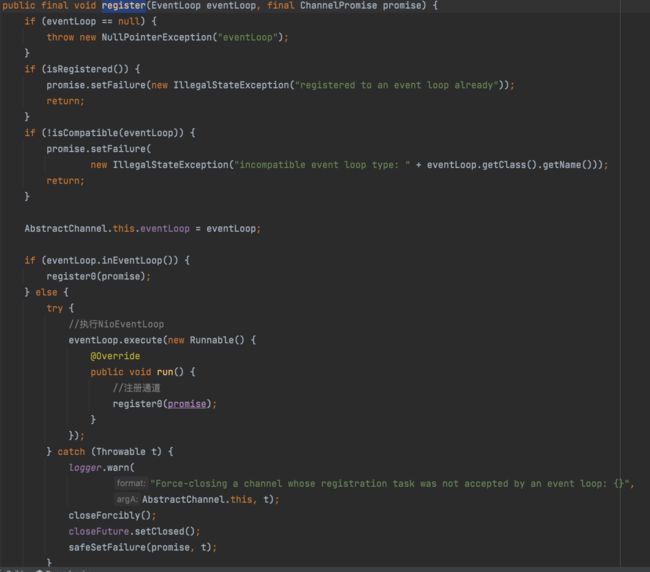Click the "Runnable()" constructor

coord(217,340)
